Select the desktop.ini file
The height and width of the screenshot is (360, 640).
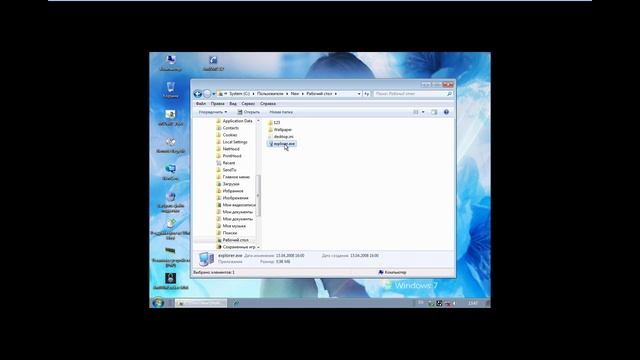pyautogui.click(x=280, y=137)
